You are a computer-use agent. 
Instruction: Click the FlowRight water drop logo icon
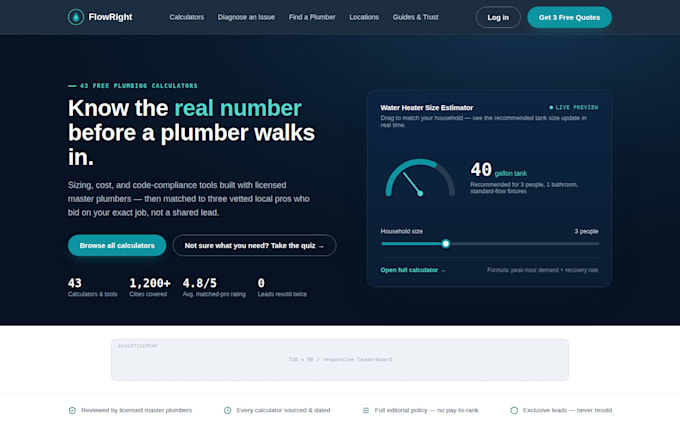click(76, 17)
